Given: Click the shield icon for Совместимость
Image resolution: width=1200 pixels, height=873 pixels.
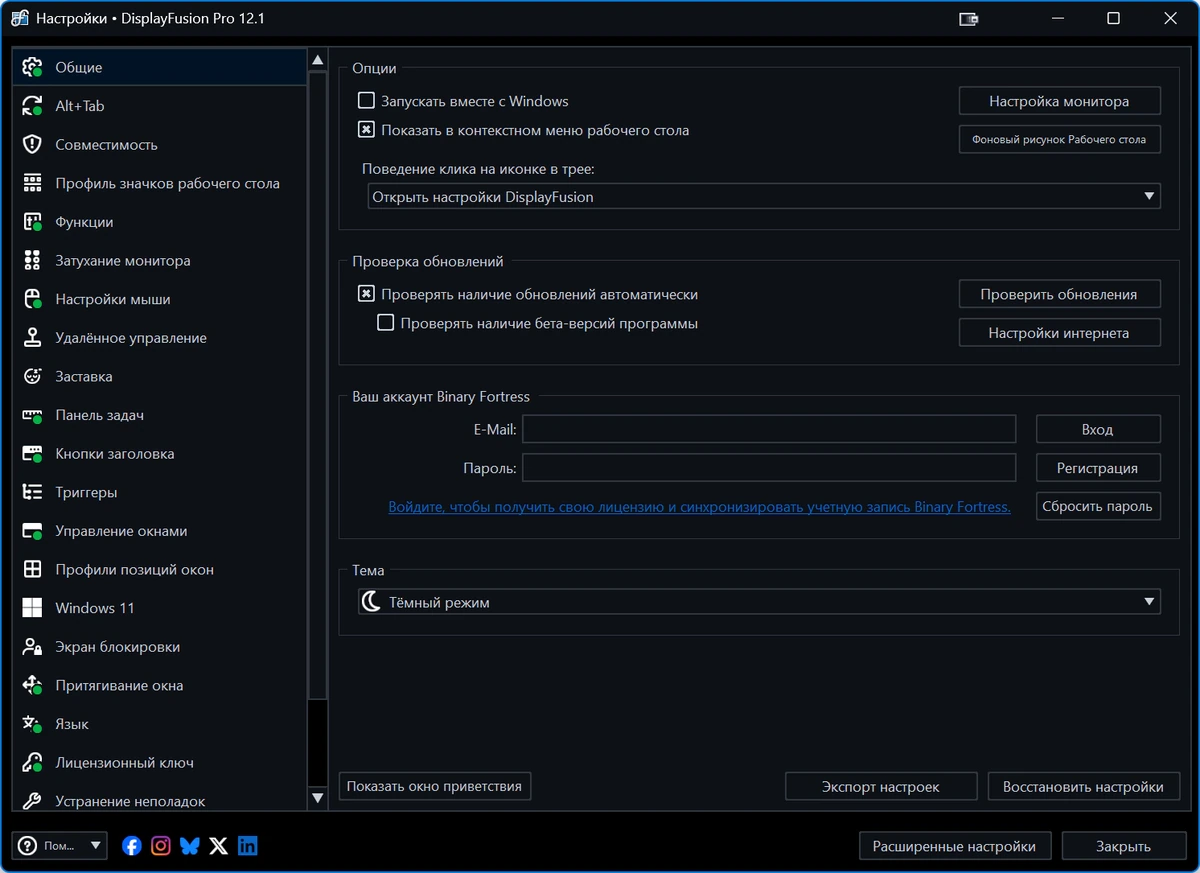Looking at the screenshot, I should [32, 145].
